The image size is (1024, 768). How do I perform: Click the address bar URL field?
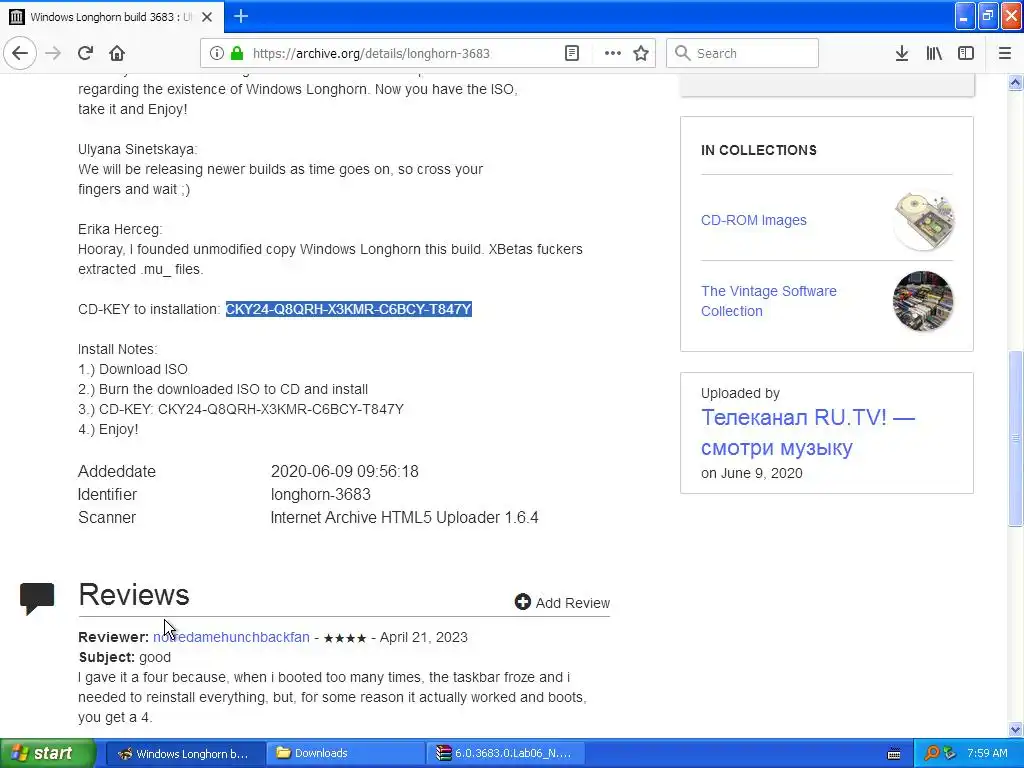(371, 53)
